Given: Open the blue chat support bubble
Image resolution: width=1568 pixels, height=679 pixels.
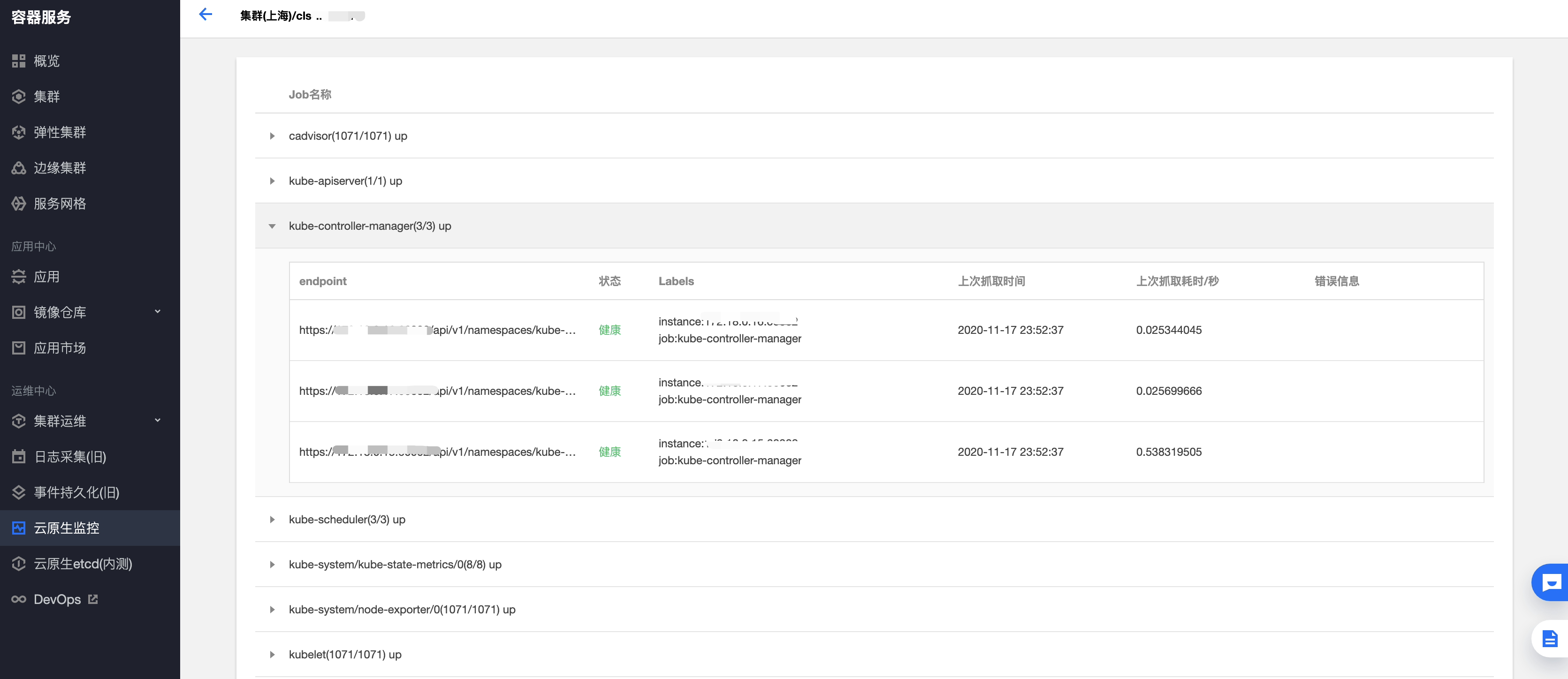Looking at the screenshot, I should tap(1550, 583).
